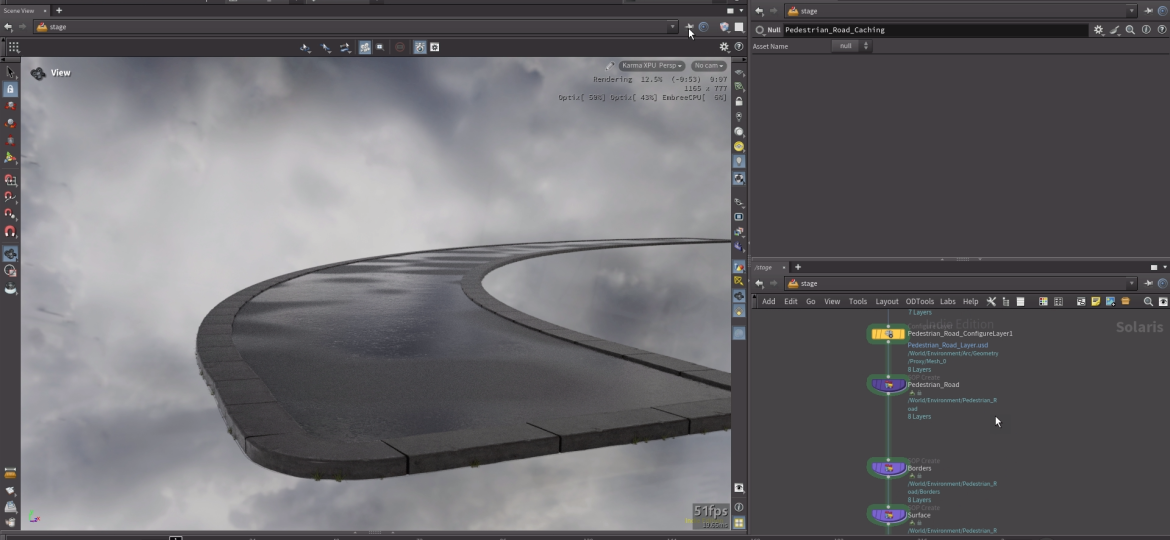Click the parameter pane search magnifier icon
The height and width of the screenshot is (540, 1170).
tap(1130, 30)
